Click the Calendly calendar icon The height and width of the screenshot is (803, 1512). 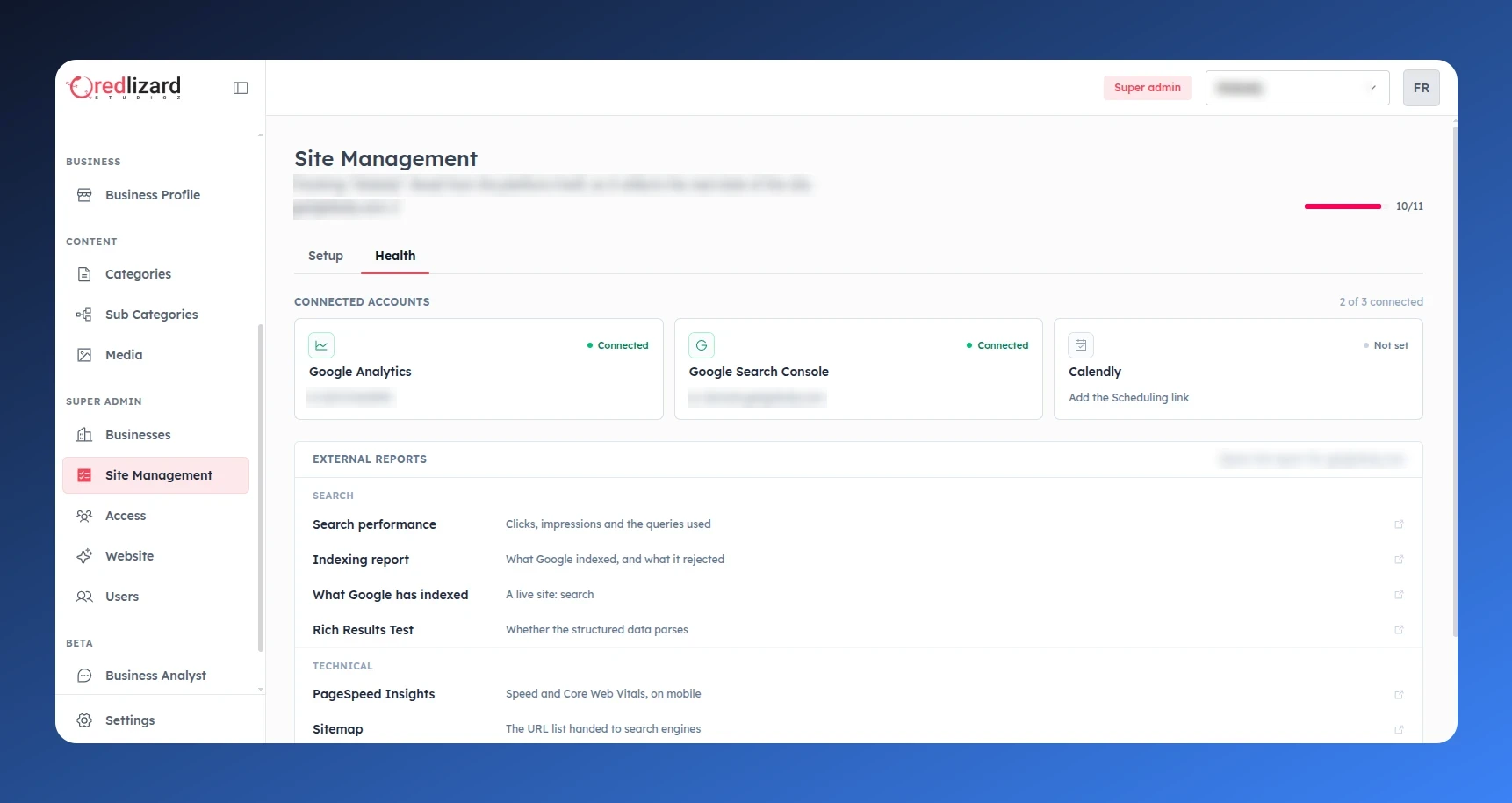[x=1081, y=345]
